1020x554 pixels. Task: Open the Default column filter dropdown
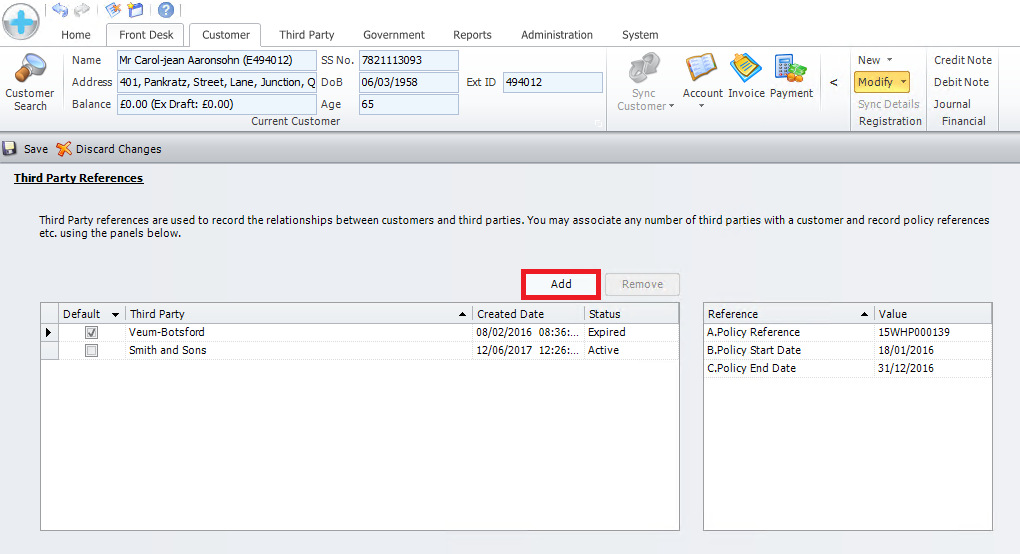(115, 315)
